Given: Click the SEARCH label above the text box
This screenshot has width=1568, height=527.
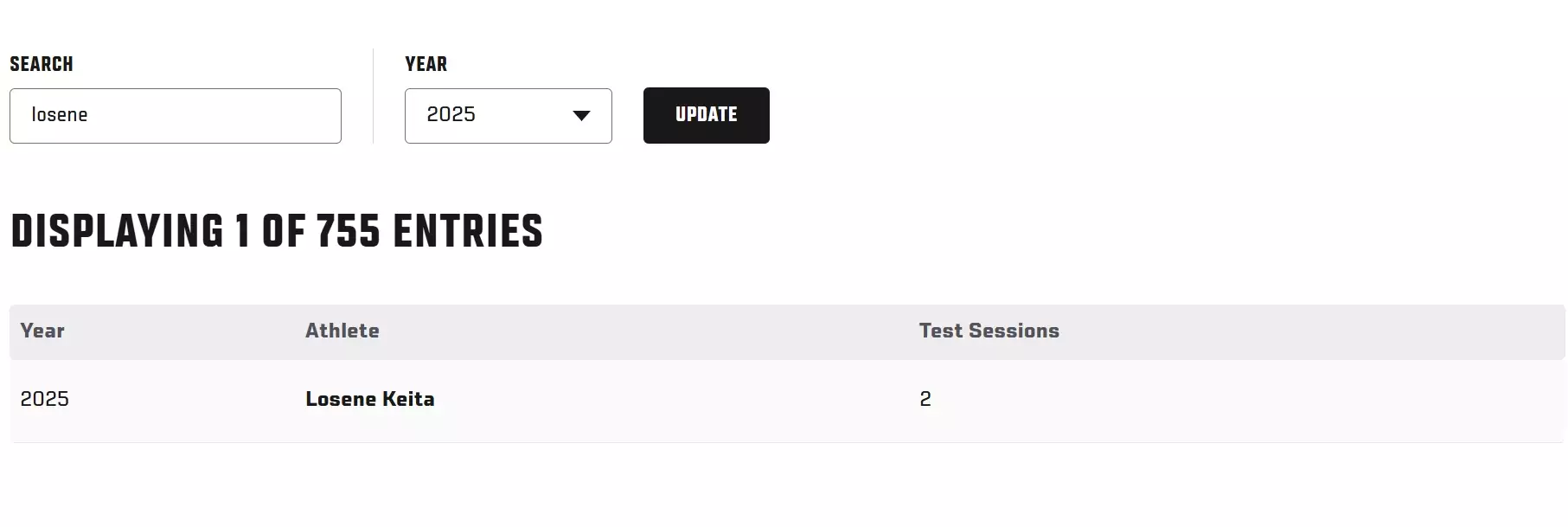Looking at the screenshot, I should coord(42,64).
